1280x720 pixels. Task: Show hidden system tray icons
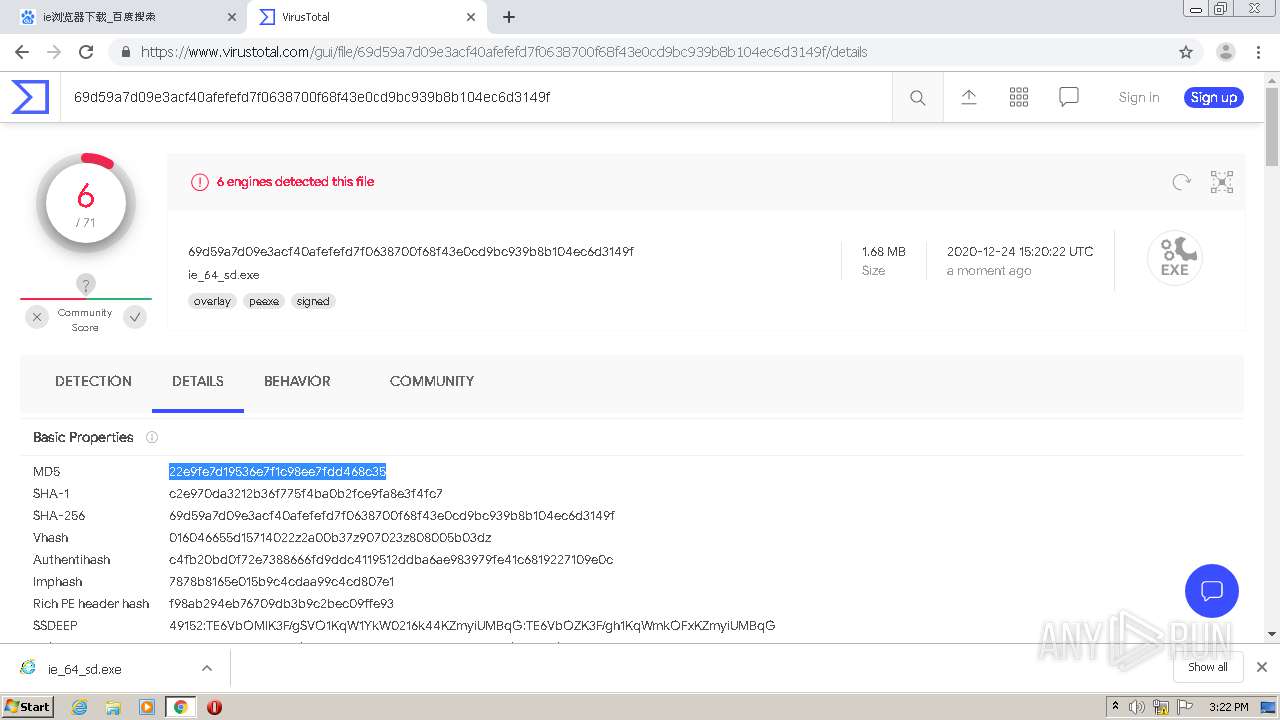coord(1115,707)
